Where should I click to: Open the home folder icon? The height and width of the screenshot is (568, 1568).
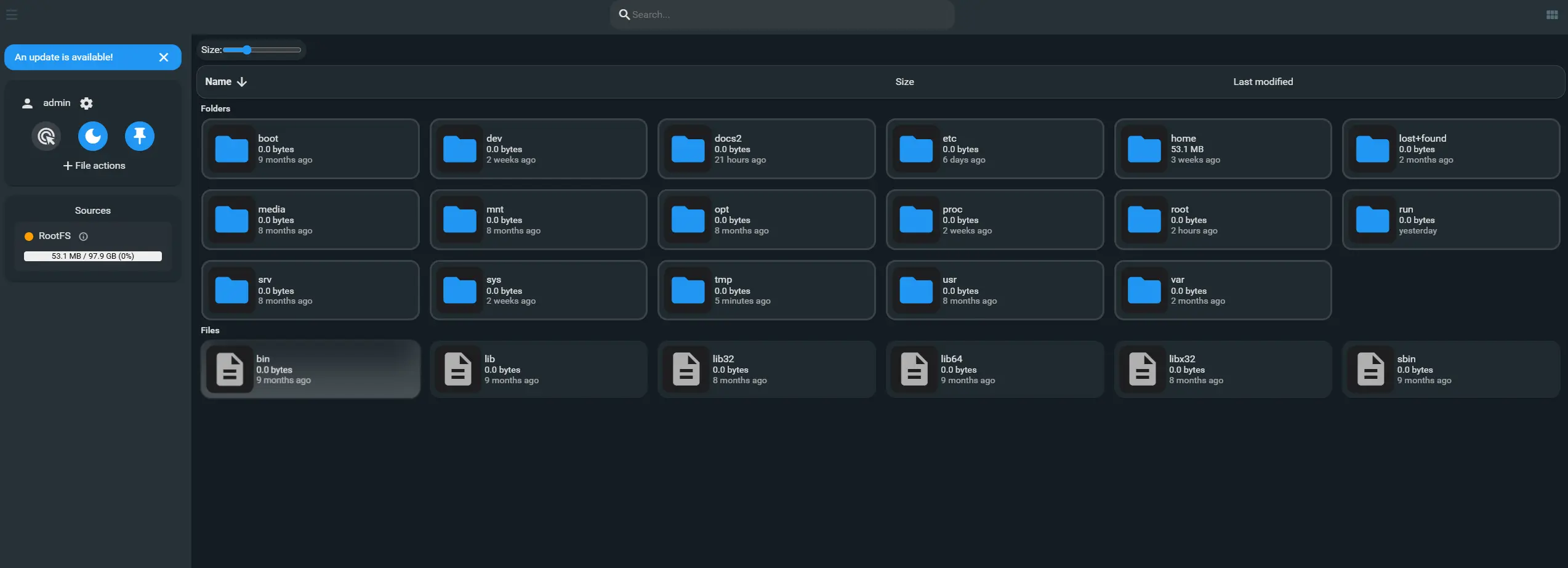1144,149
